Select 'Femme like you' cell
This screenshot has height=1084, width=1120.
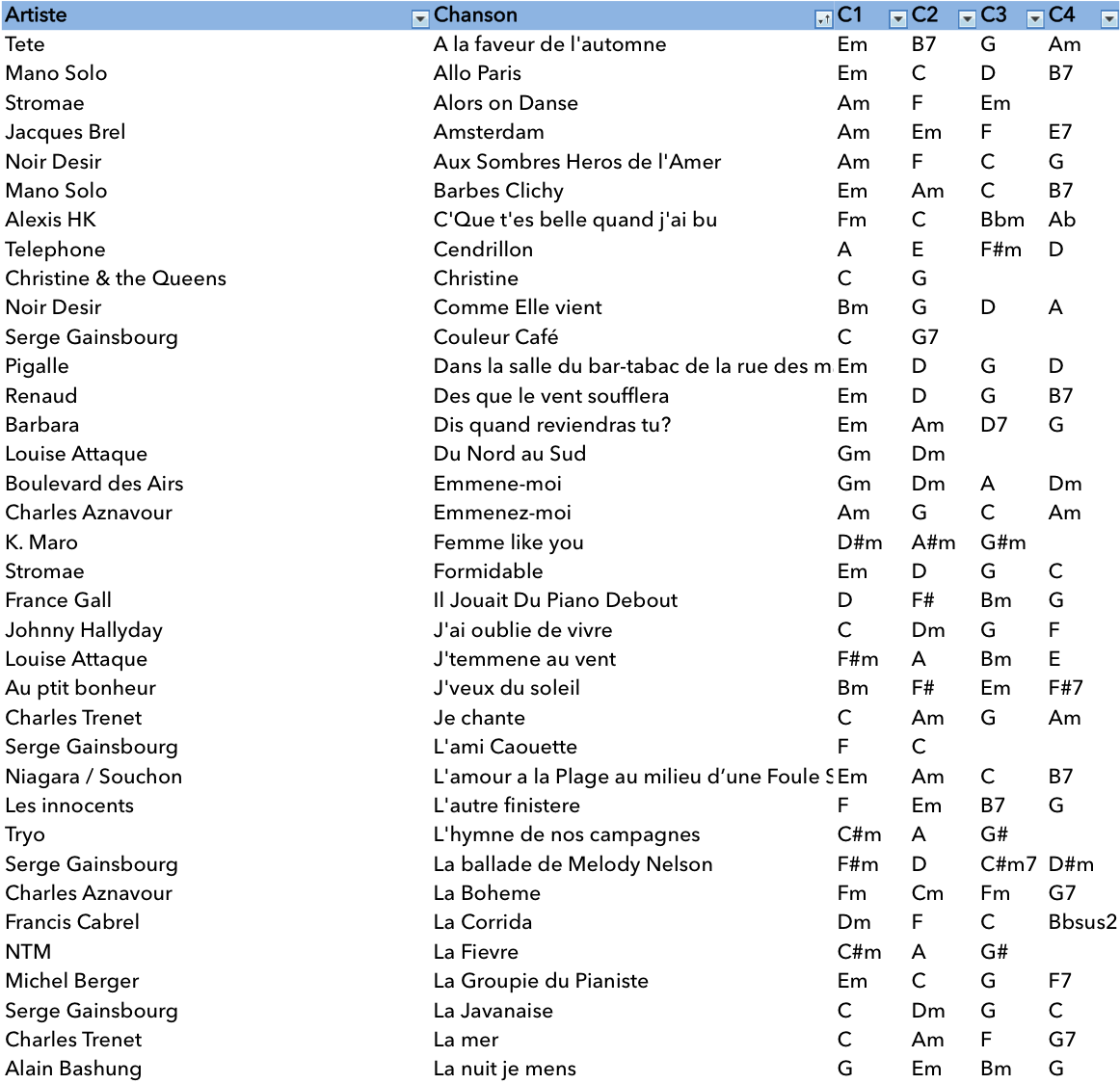coord(509,542)
